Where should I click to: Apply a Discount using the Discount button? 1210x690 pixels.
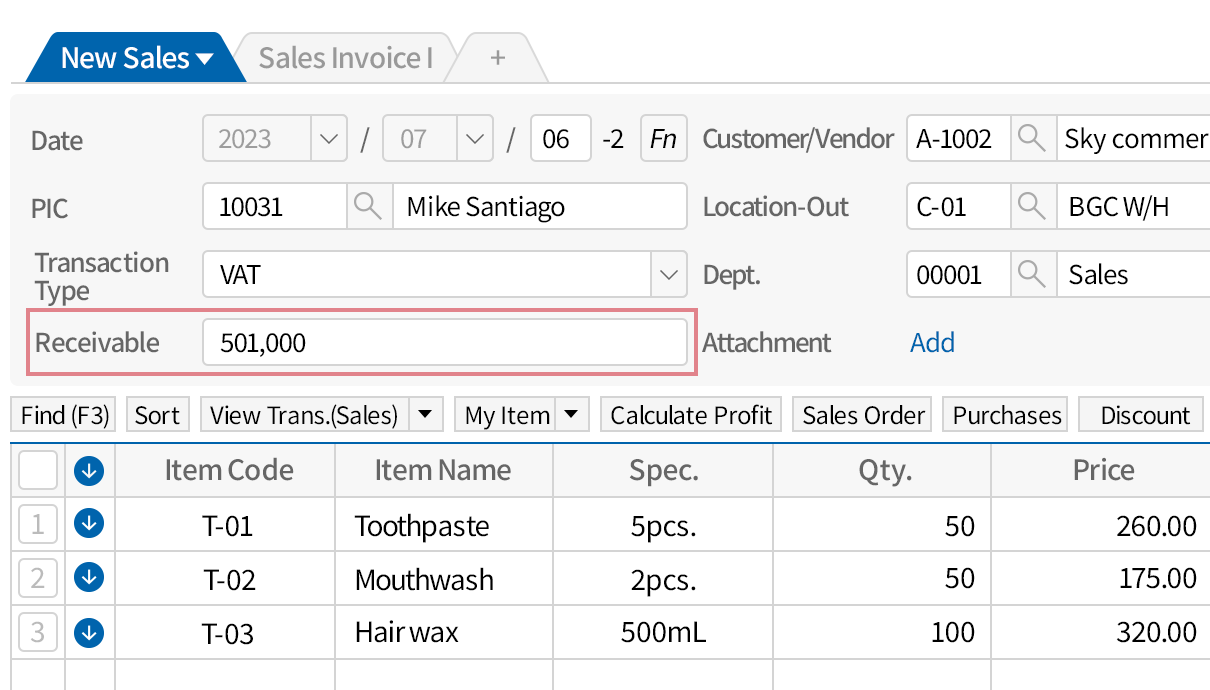tap(1140, 414)
